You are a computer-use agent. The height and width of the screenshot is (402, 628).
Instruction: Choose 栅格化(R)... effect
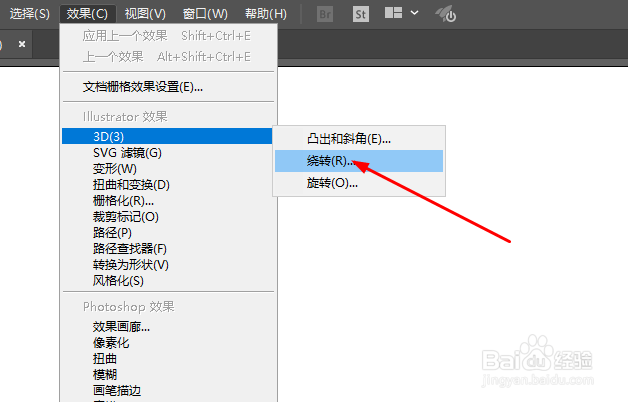click(x=167, y=201)
